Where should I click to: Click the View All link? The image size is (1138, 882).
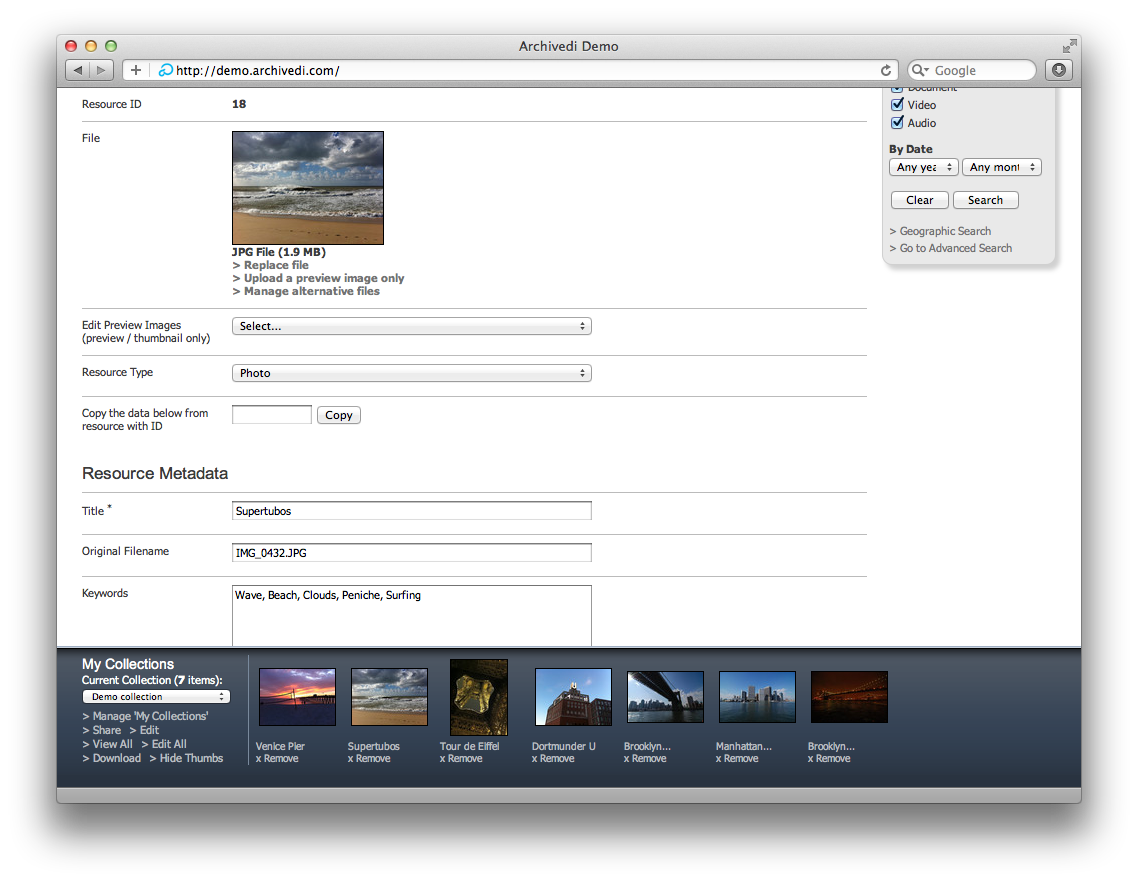coord(112,744)
